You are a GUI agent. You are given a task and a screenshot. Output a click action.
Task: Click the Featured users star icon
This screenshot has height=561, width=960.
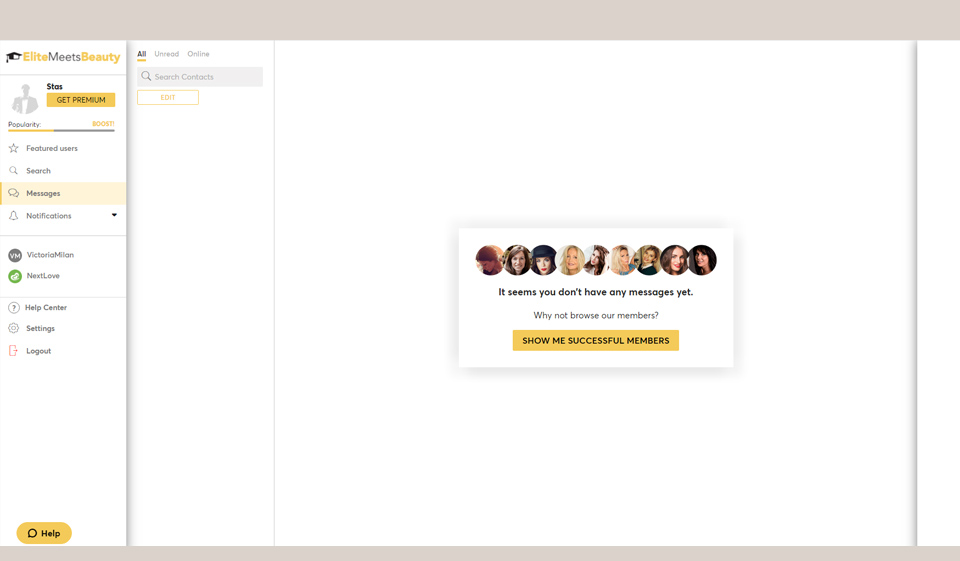coord(14,148)
